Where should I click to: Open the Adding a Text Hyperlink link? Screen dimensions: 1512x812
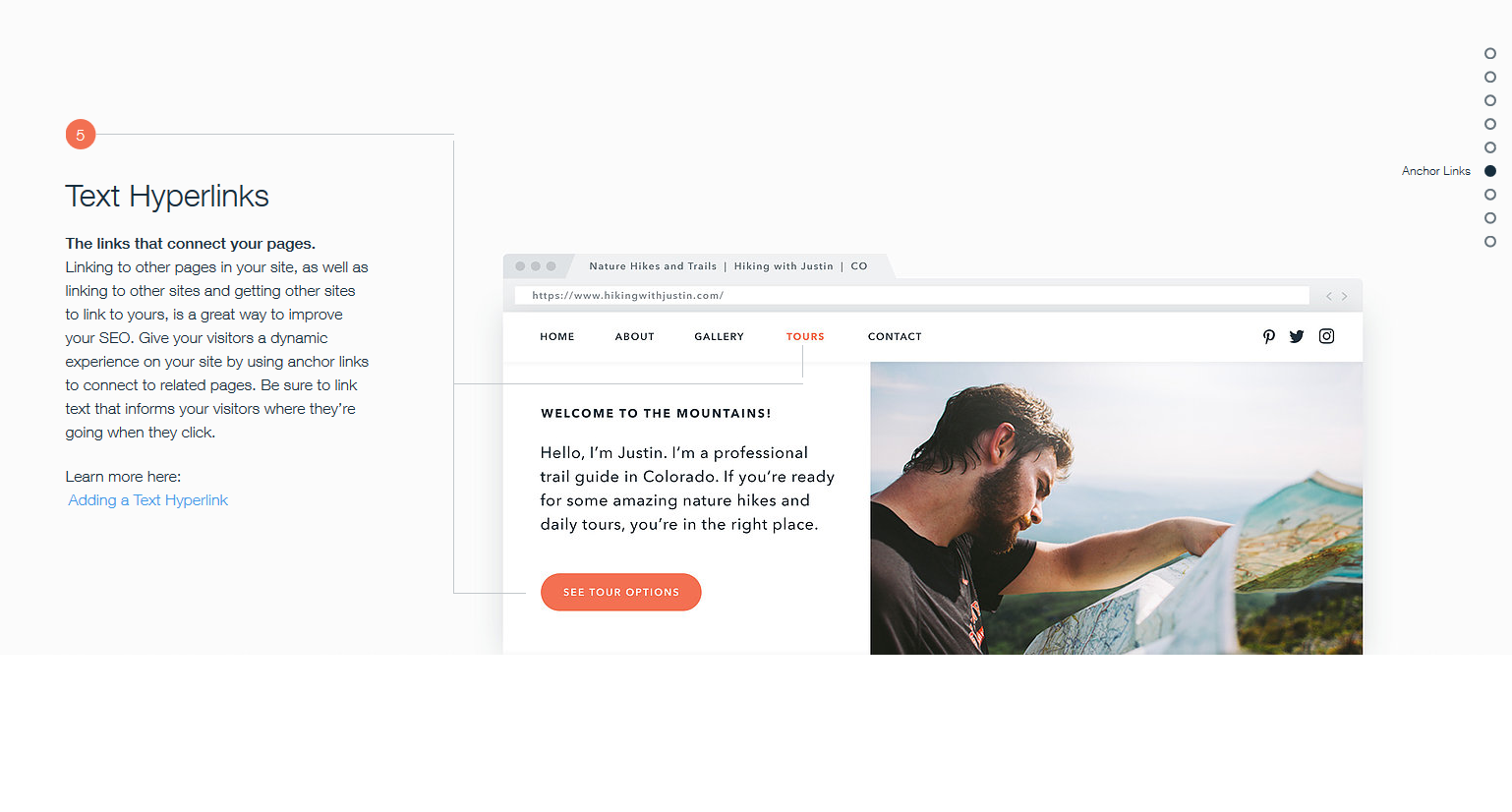pos(148,500)
